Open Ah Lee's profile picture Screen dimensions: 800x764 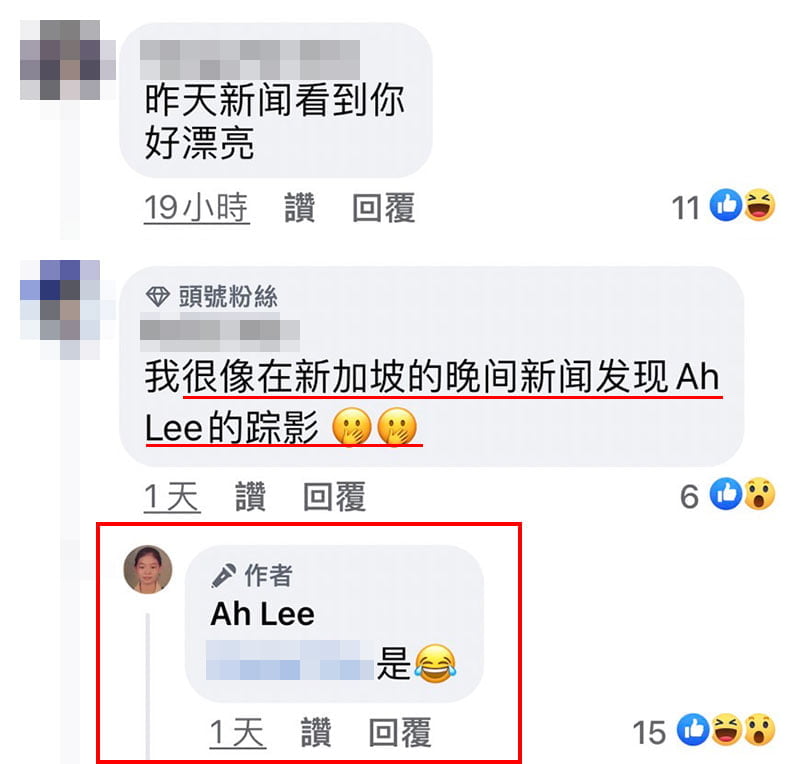click(x=148, y=569)
